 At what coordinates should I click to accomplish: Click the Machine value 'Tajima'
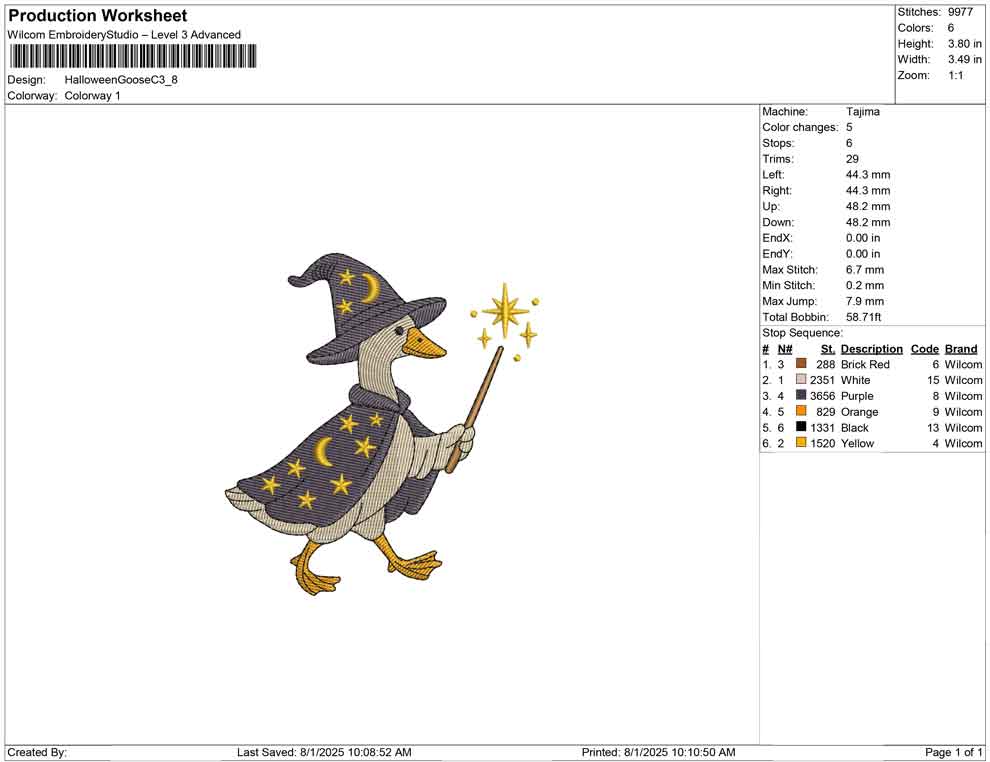[862, 112]
